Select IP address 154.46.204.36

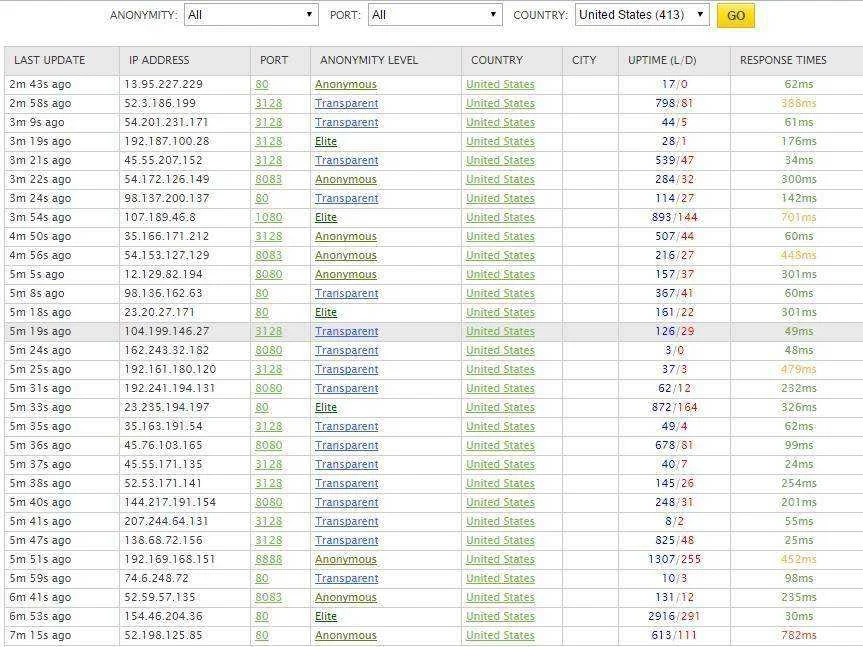point(163,616)
